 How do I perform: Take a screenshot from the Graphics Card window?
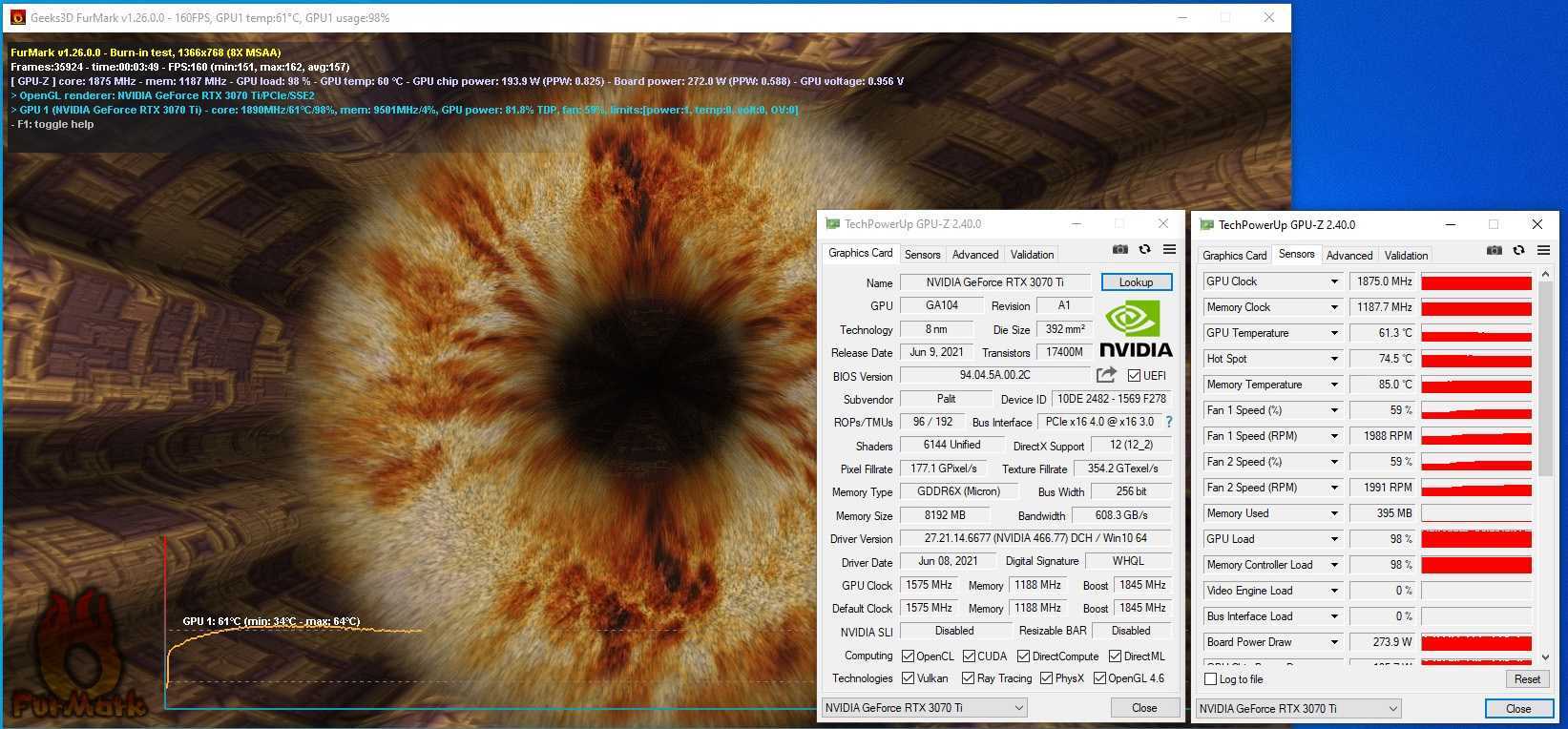[x=1119, y=250]
